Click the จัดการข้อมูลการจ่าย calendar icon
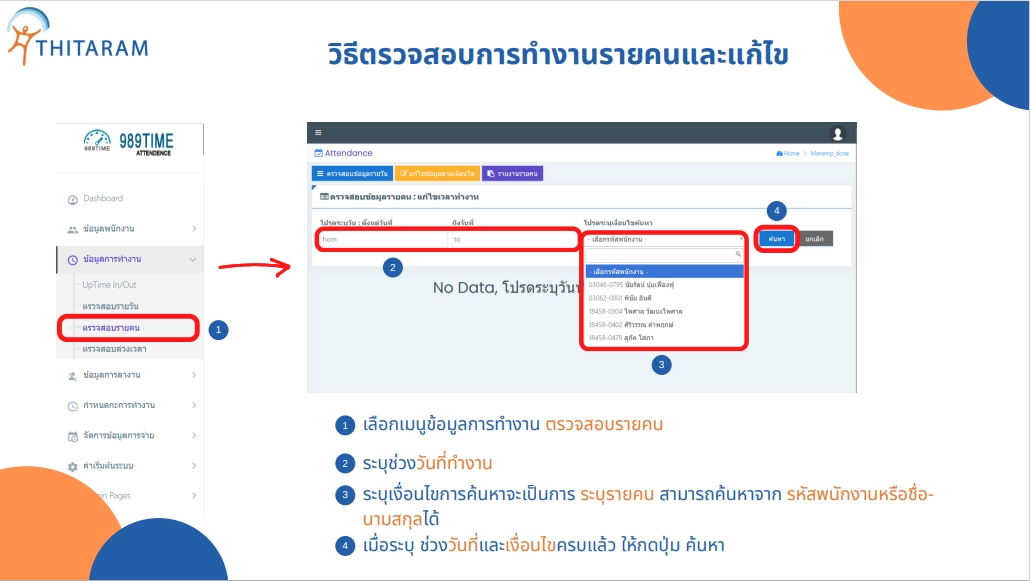Image resolution: width=1030 pixels, height=581 pixels. click(x=72, y=436)
